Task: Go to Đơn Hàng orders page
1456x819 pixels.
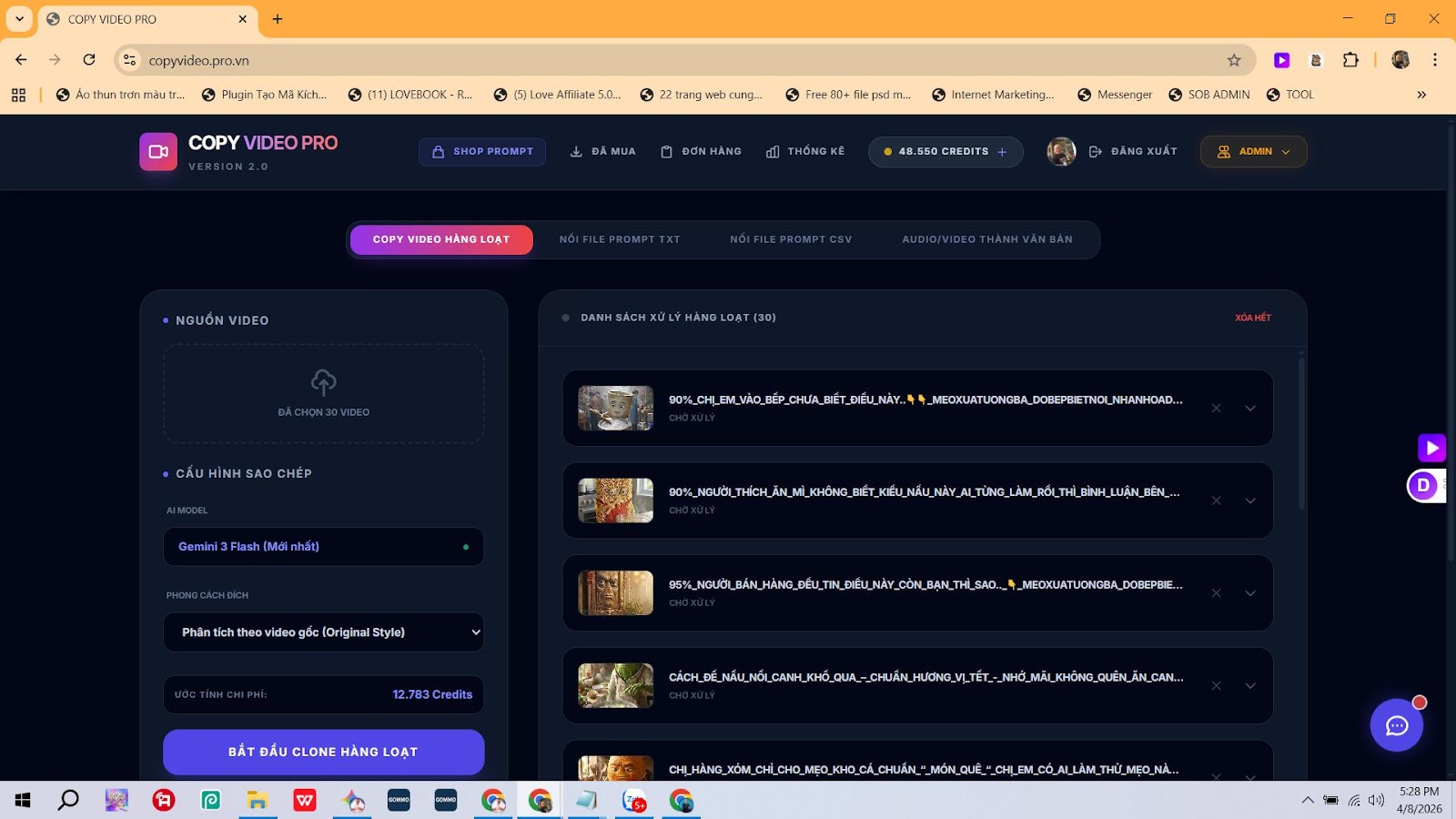Action: (x=701, y=152)
